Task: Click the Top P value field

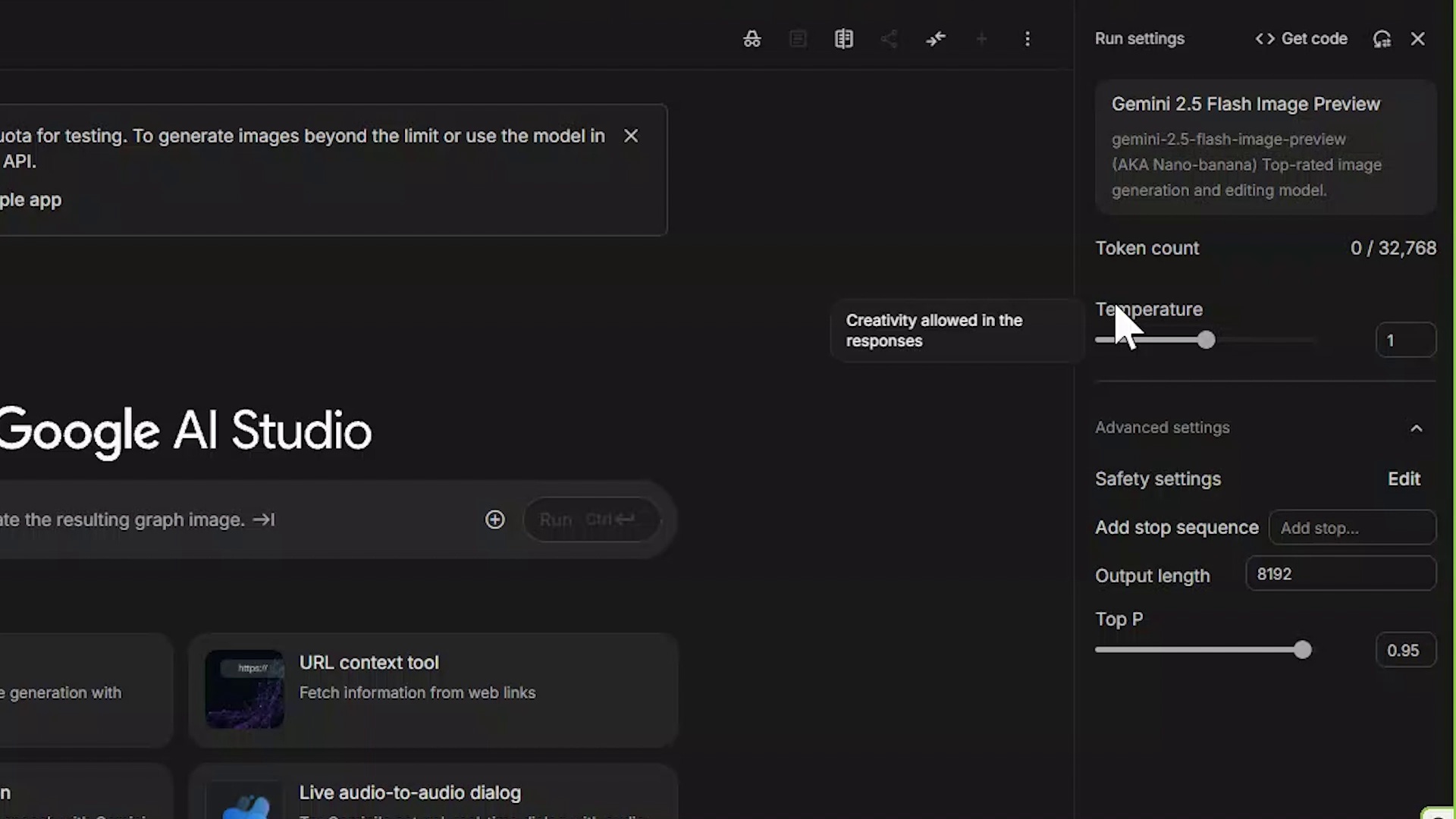Action: coord(1405,651)
